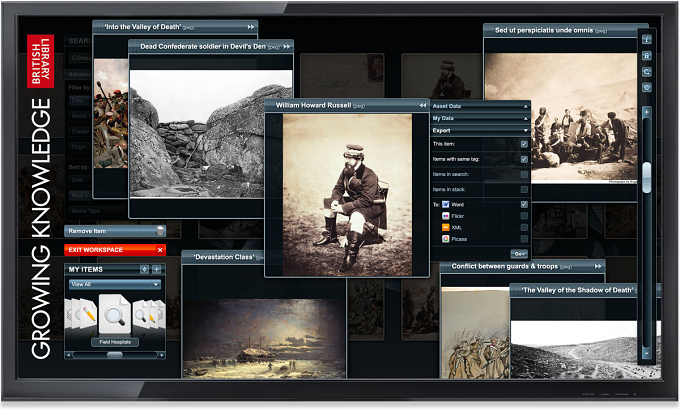Viewport: 680px width, 411px height.
Task: Click the trash can icon on Remove Item
Action: click(160, 231)
